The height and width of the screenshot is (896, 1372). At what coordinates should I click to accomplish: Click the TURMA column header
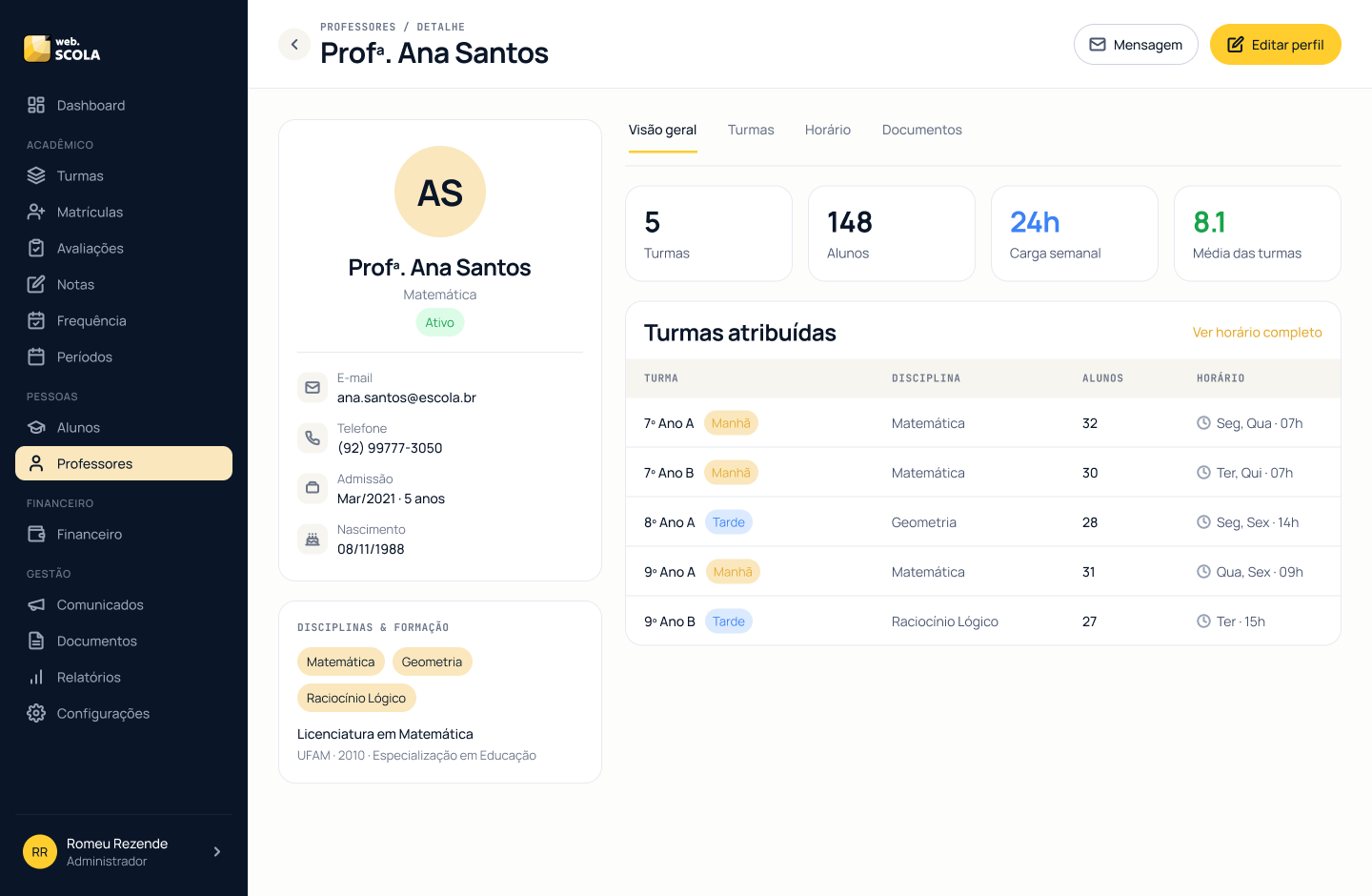click(x=661, y=378)
